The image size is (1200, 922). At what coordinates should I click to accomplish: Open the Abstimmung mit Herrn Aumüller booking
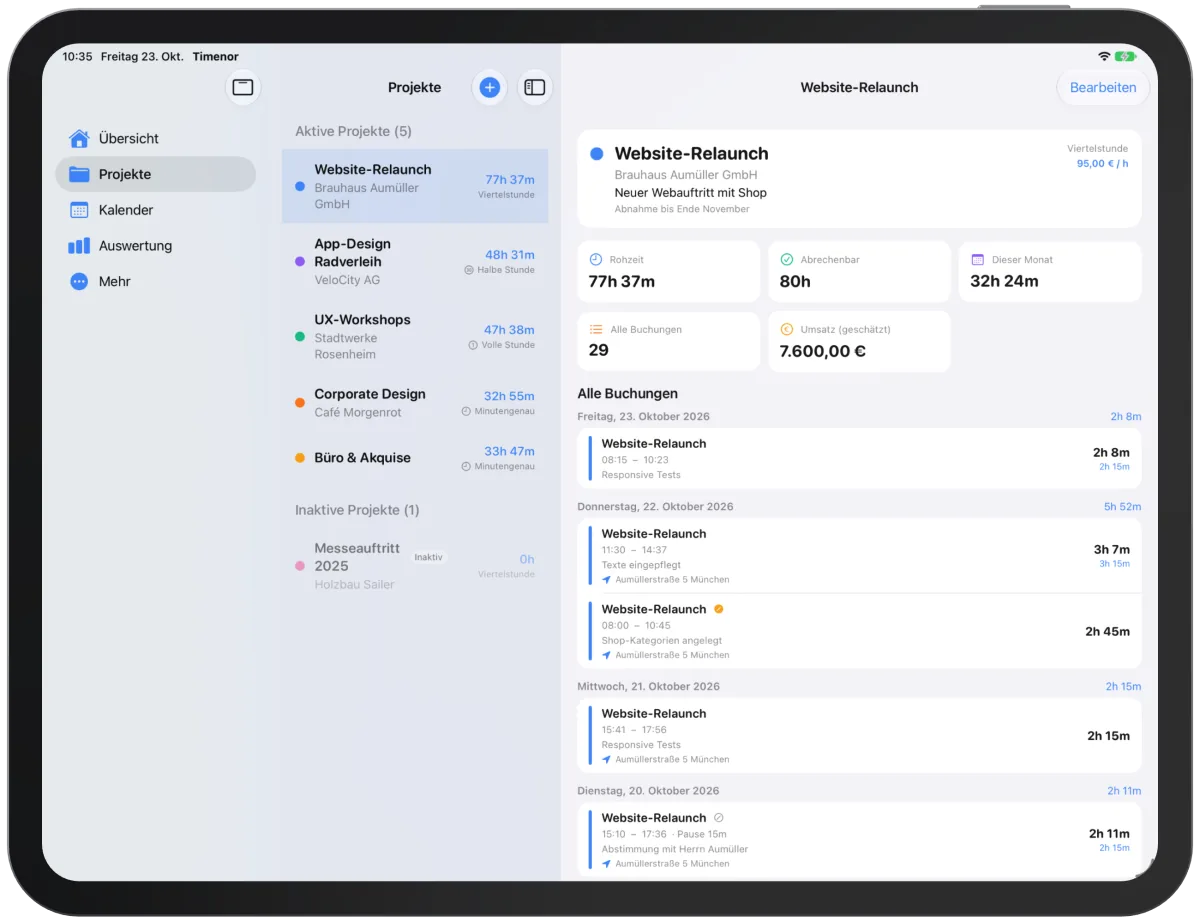point(859,840)
